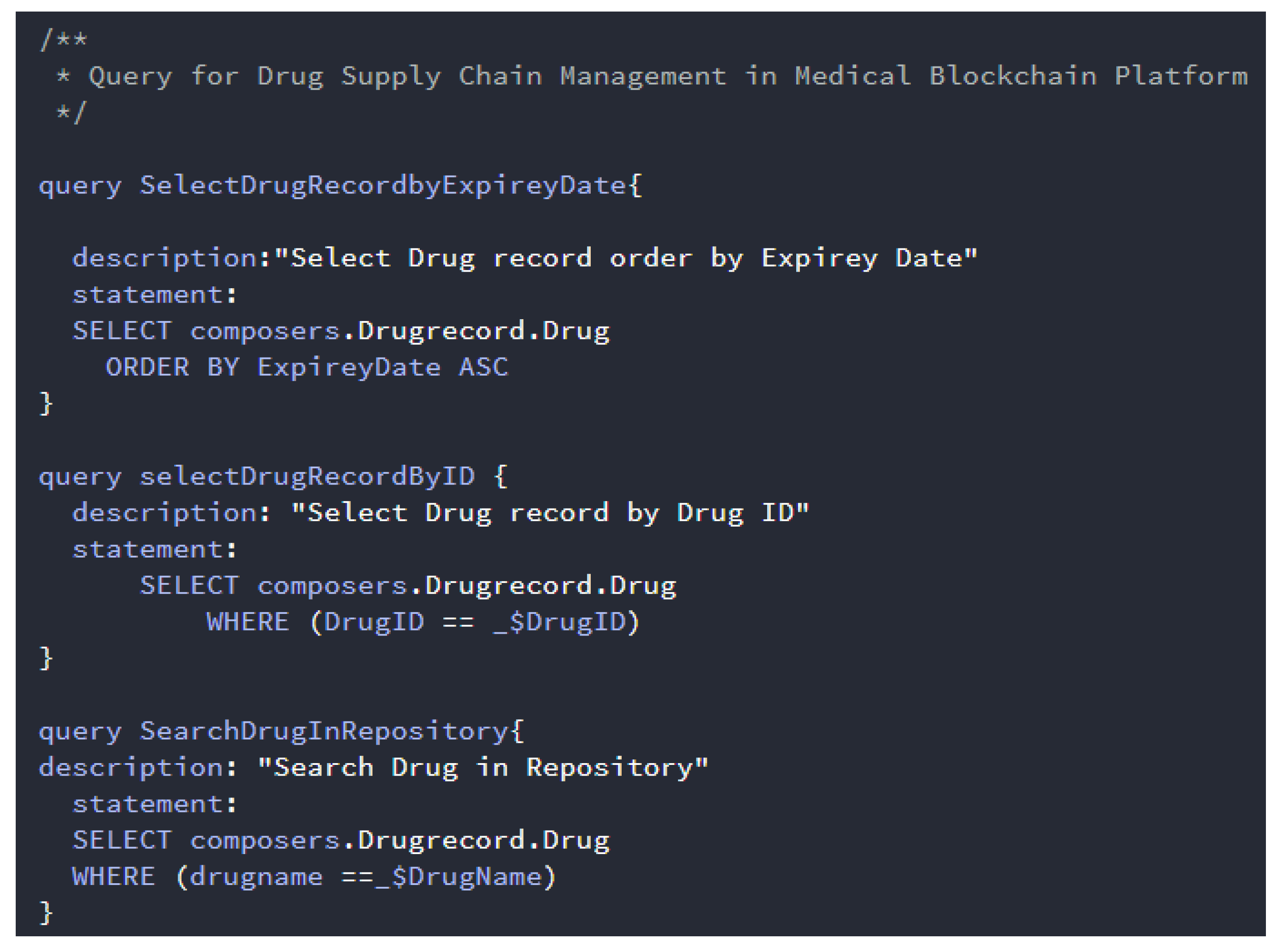Click the SearchDrugInRepository query name
The image size is (1277, 952).
pos(324,731)
